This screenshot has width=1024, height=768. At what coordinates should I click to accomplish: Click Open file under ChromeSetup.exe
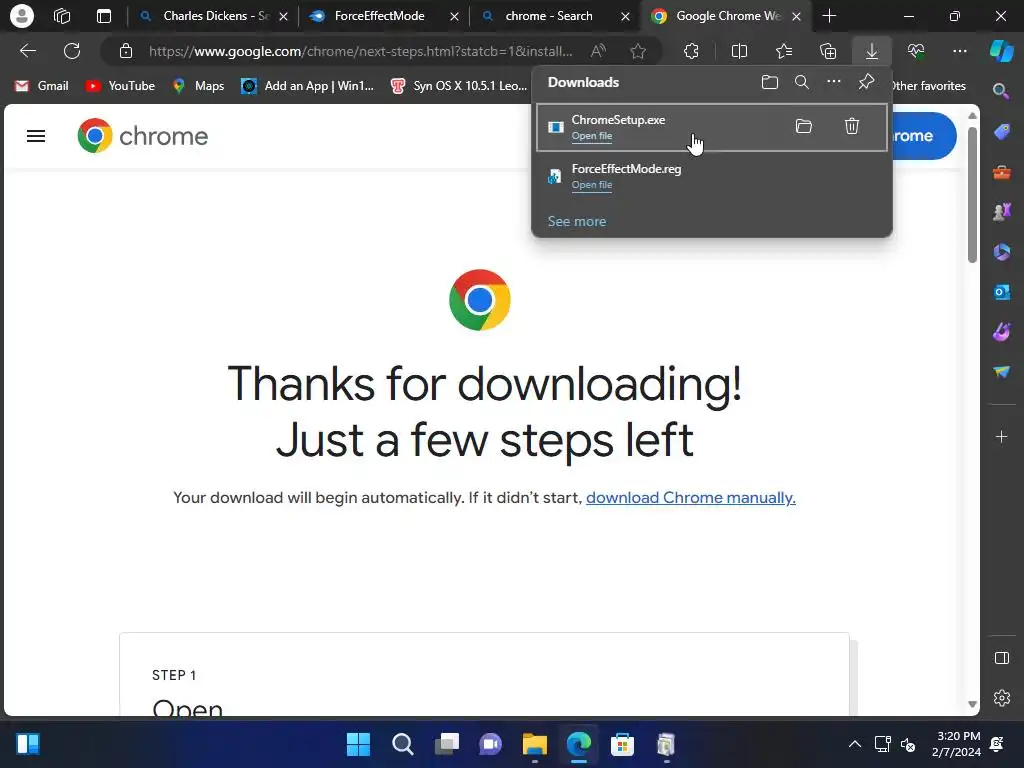click(x=592, y=136)
